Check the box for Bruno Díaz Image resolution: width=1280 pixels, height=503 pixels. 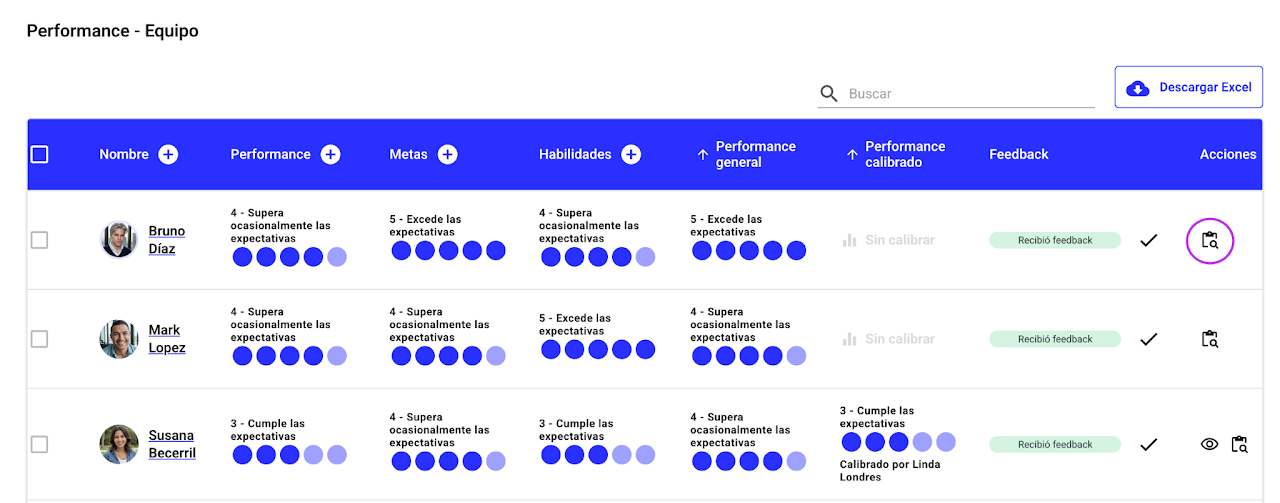click(39, 240)
